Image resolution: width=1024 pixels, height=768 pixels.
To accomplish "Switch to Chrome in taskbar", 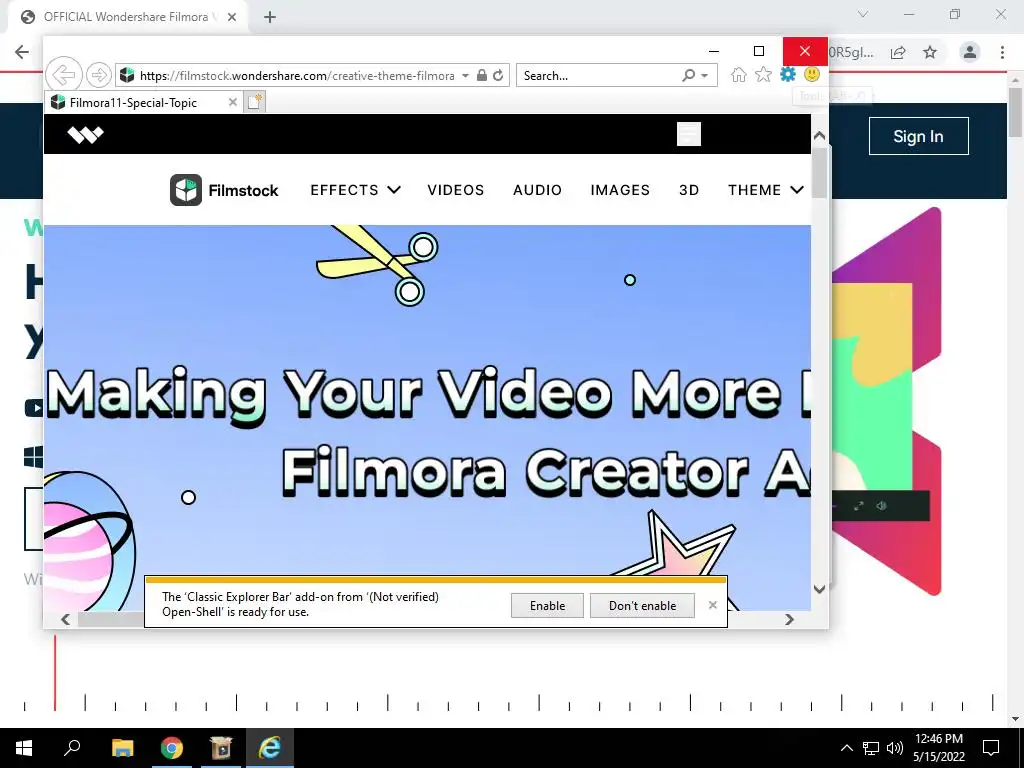I will [x=172, y=748].
